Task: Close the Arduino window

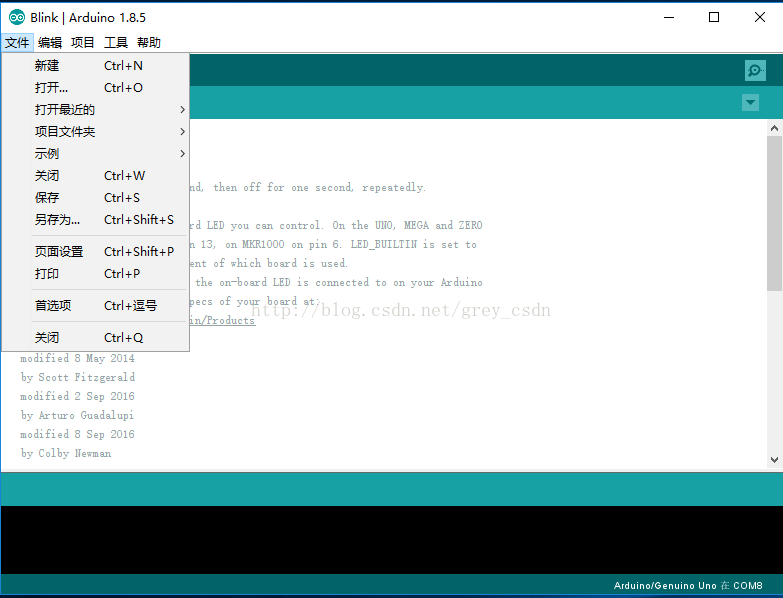Action: pos(760,17)
